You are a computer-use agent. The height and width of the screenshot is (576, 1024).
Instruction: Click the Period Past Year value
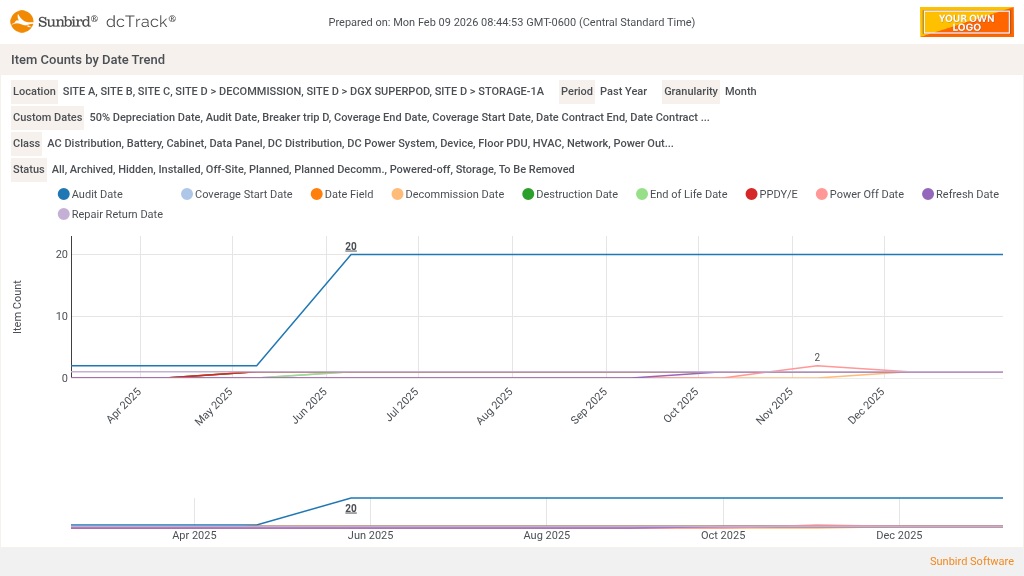[623, 91]
